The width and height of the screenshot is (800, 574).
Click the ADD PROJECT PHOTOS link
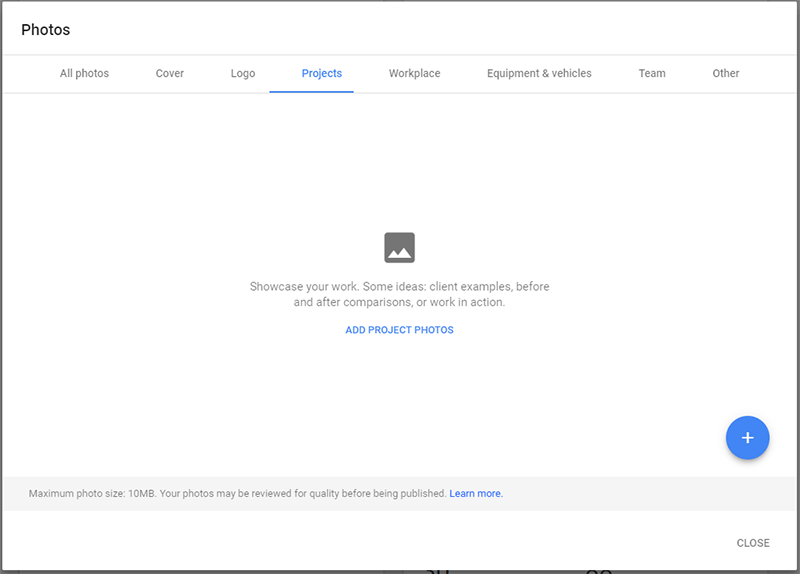399,330
